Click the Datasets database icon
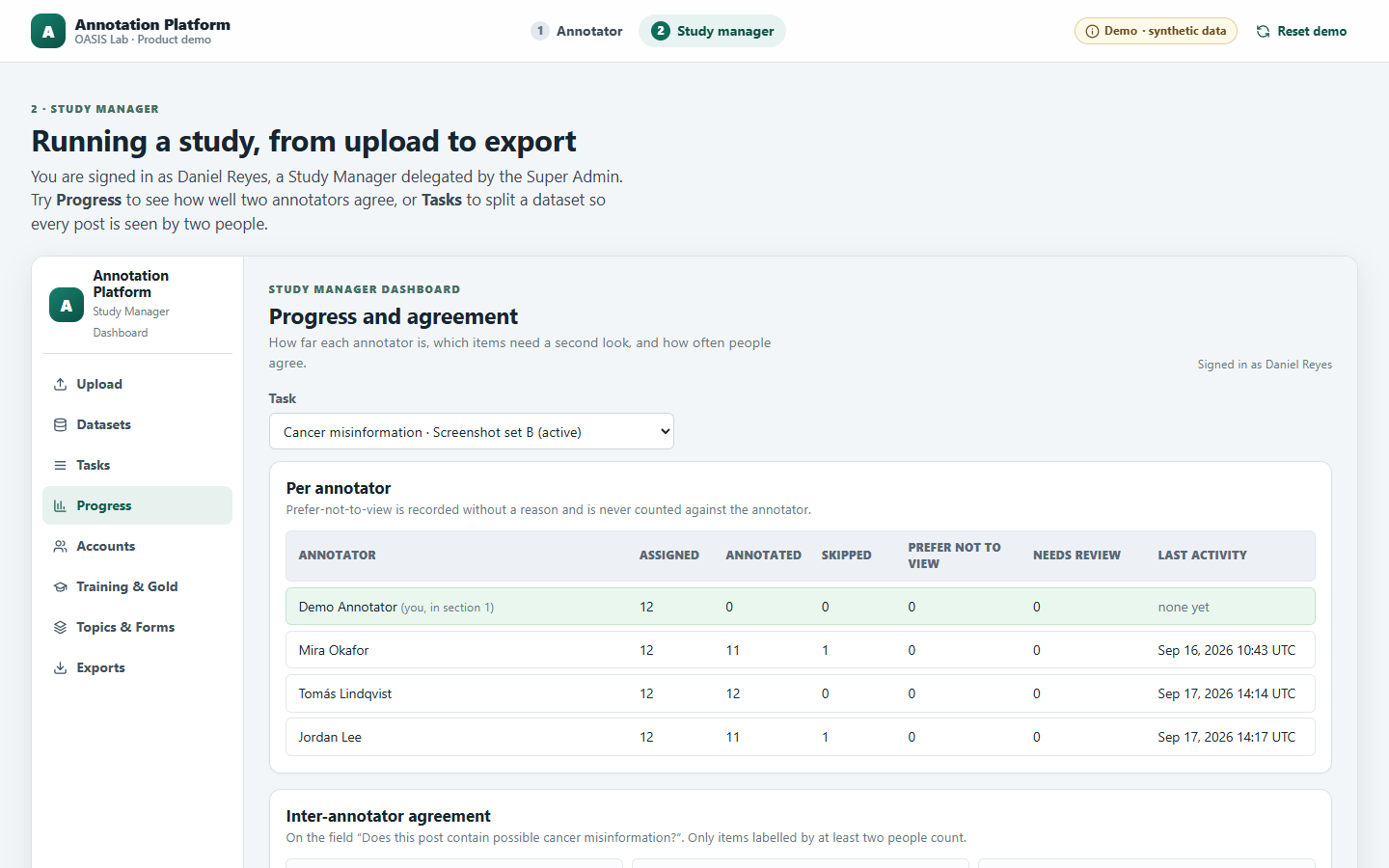 point(60,424)
